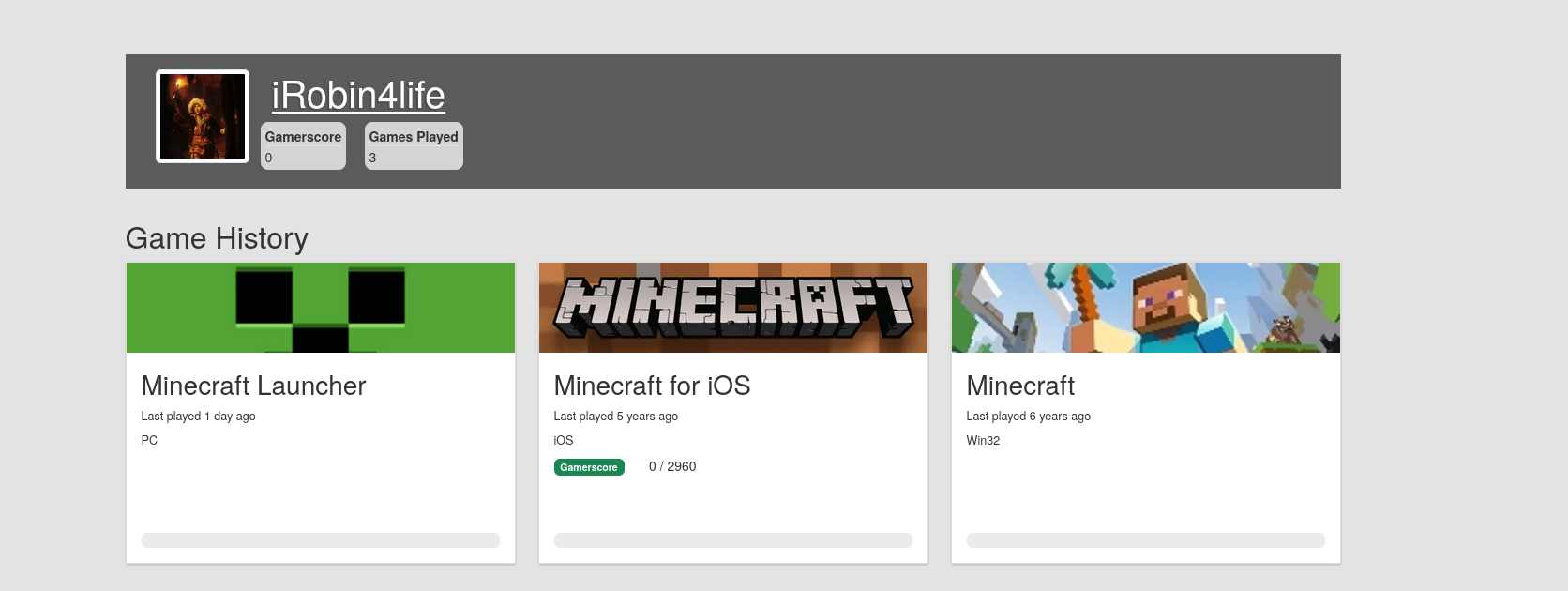Image resolution: width=1568 pixels, height=591 pixels.
Task: Click the iRobin4life avatar picture
Action: 203,116
